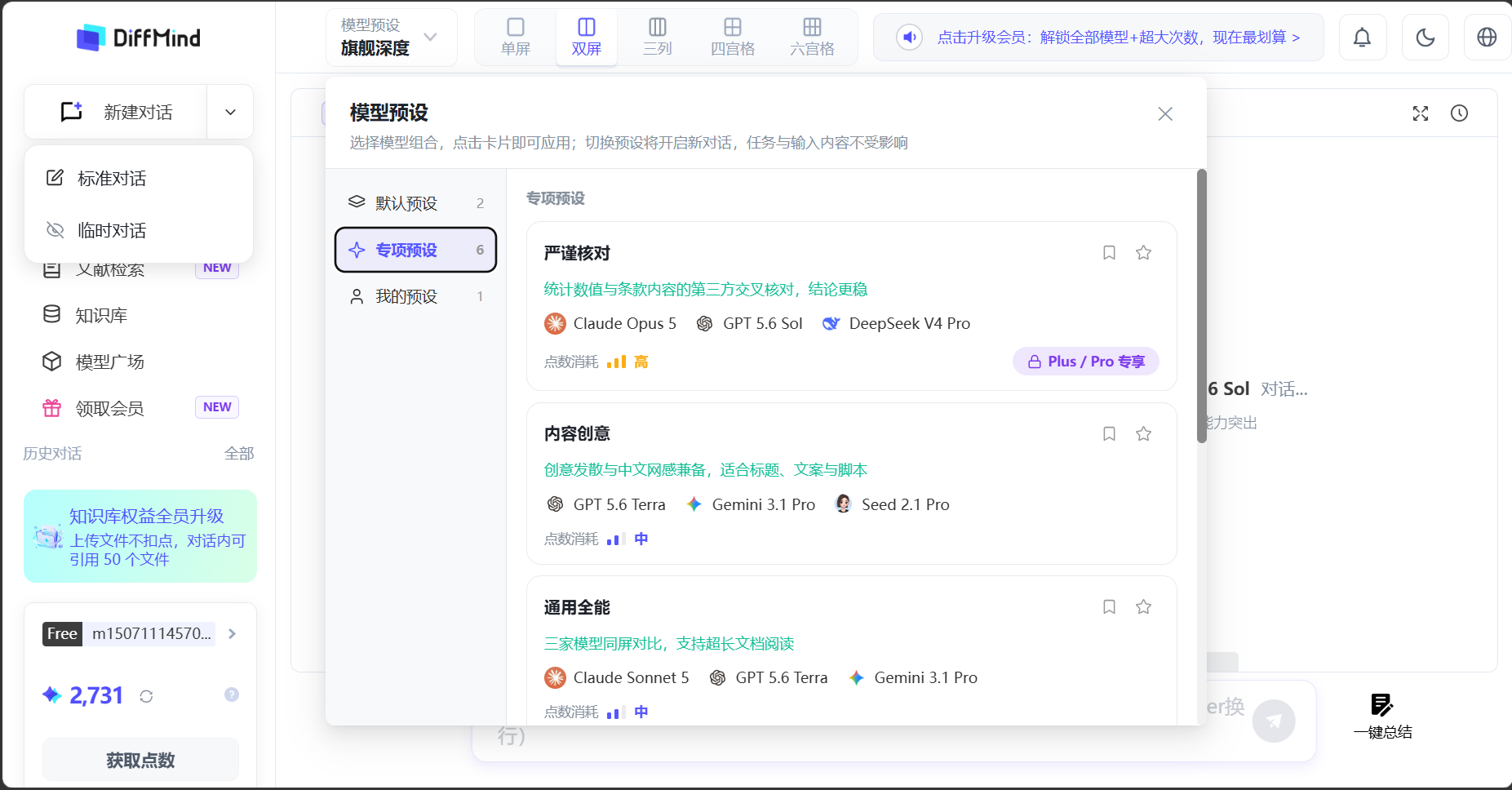This screenshot has height=790, width=1512.
Task: Bookmark the 严谨核对 preset
Action: (x=1109, y=253)
